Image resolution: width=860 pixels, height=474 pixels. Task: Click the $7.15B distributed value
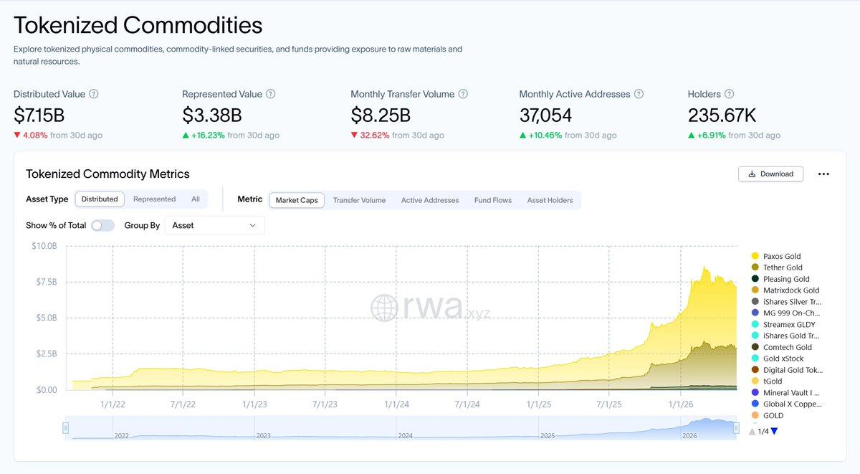coord(39,115)
